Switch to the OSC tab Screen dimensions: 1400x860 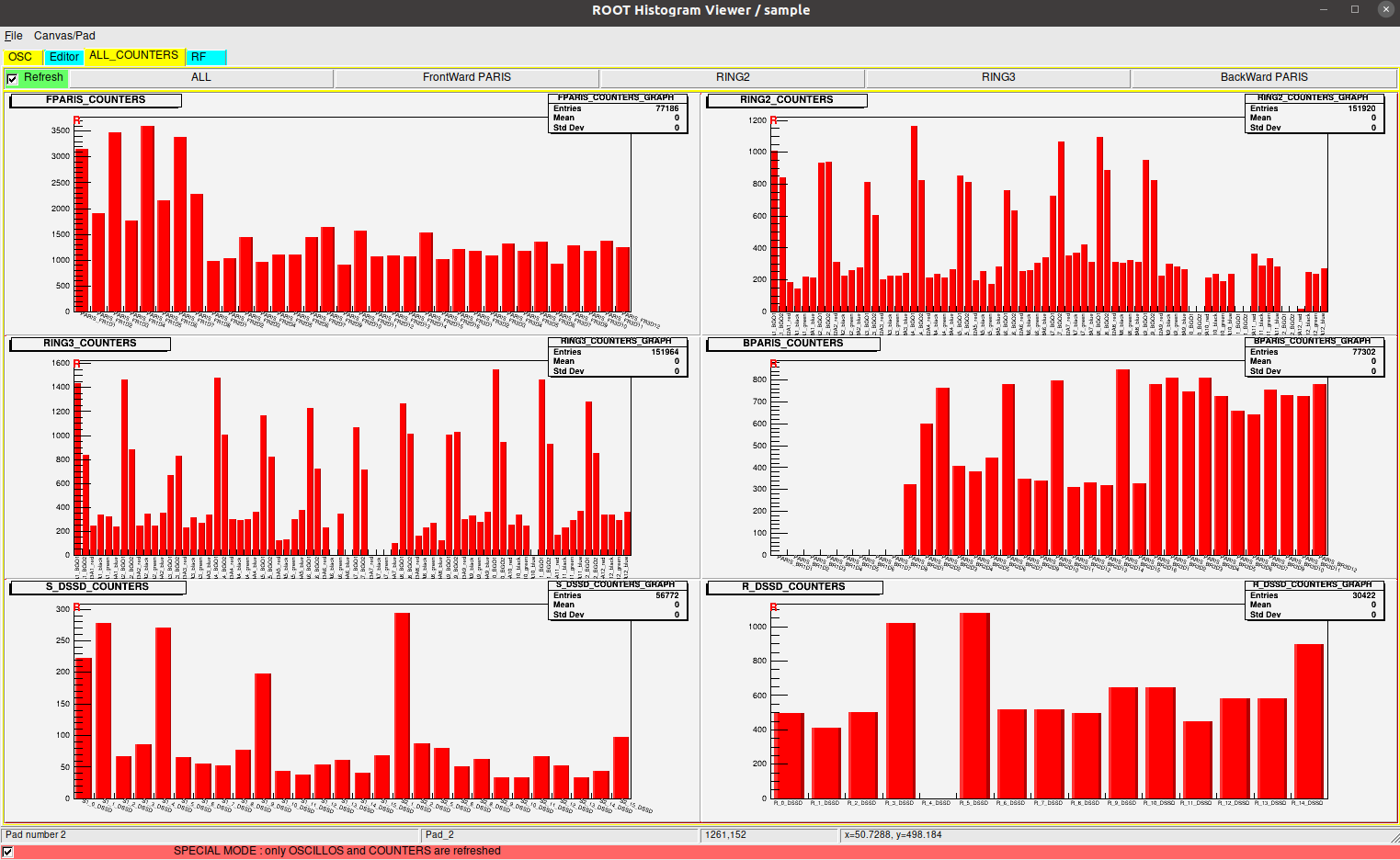point(20,57)
